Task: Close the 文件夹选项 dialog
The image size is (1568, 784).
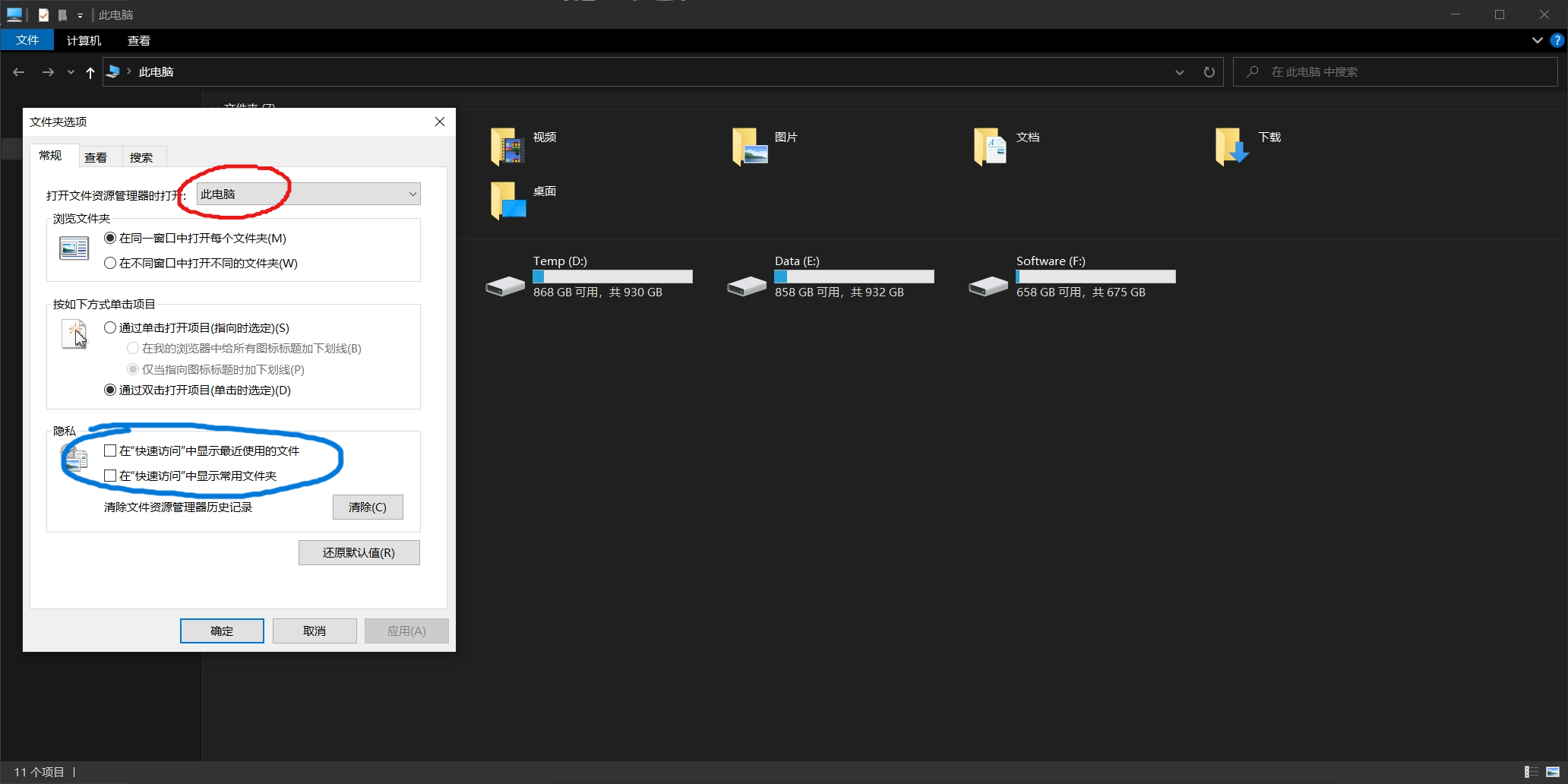Action: coord(440,122)
